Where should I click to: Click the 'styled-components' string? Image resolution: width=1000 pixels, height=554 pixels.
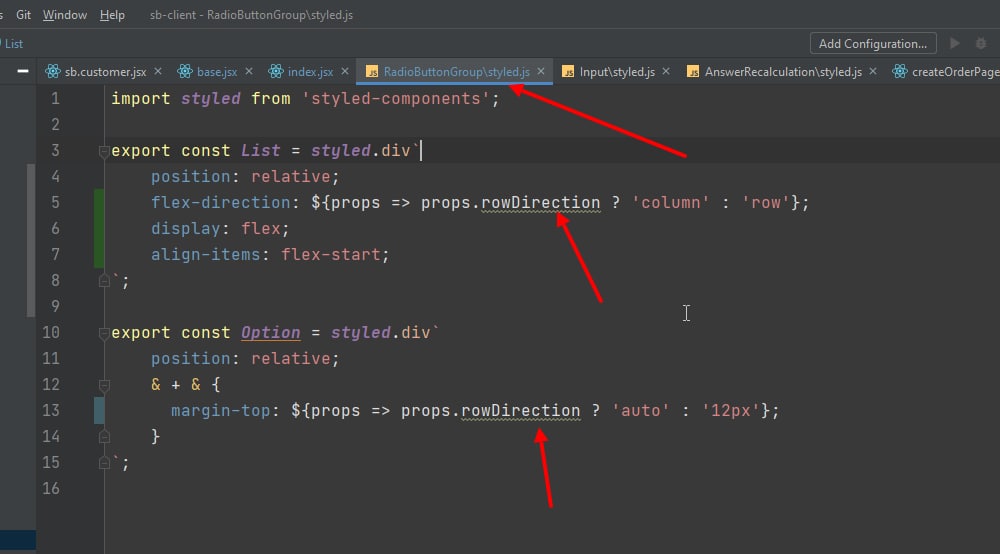395,99
